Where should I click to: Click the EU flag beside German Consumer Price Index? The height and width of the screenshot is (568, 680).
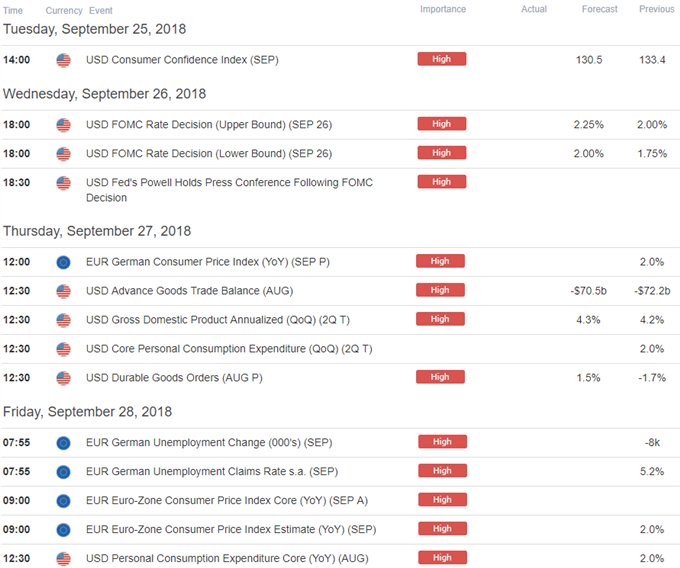(x=63, y=262)
